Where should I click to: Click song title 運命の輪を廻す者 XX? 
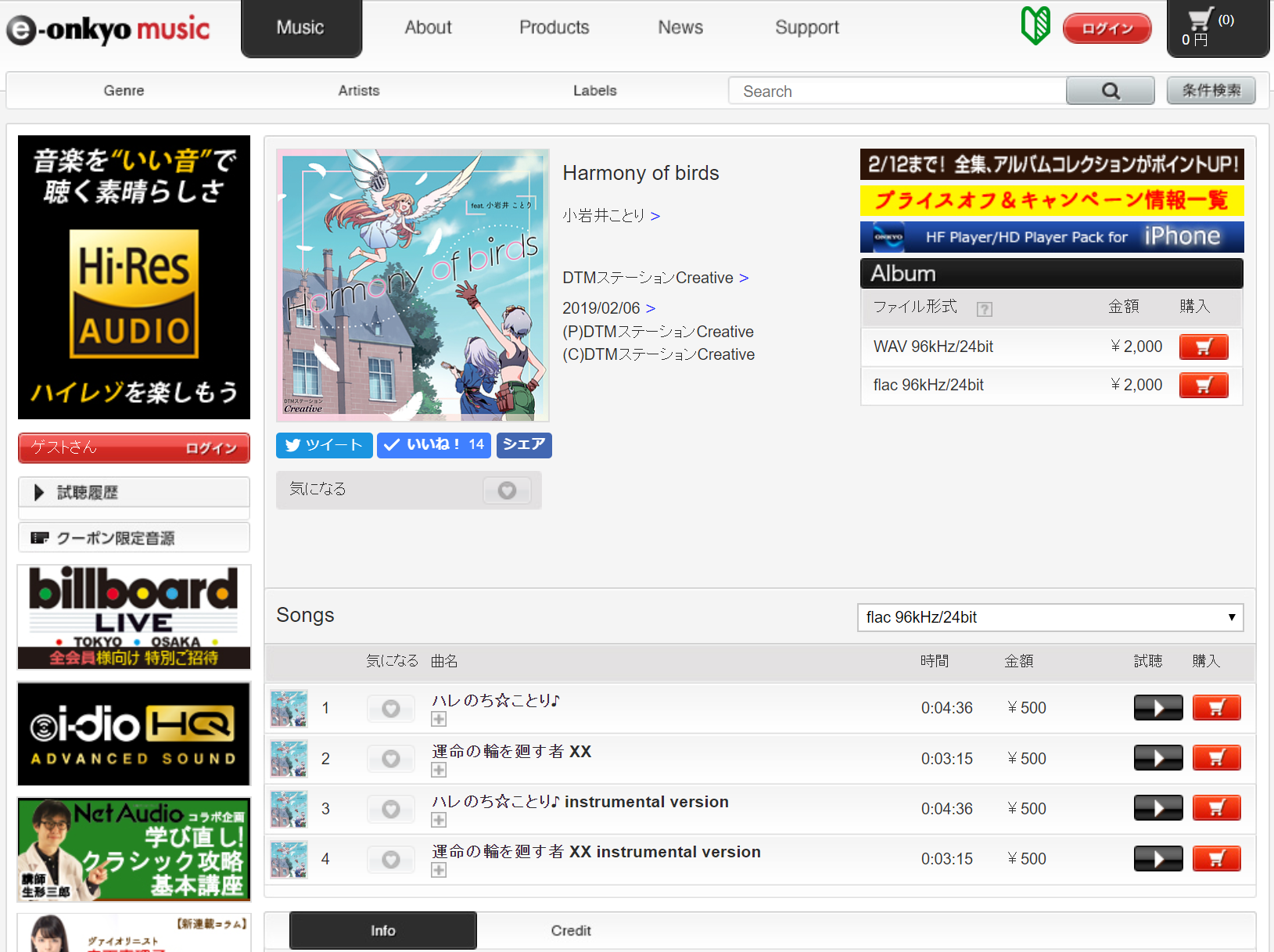point(511,752)
